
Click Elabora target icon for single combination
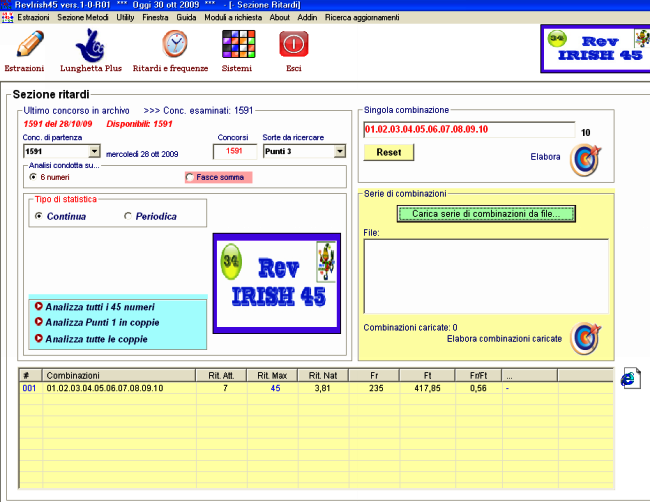[585, 160]
